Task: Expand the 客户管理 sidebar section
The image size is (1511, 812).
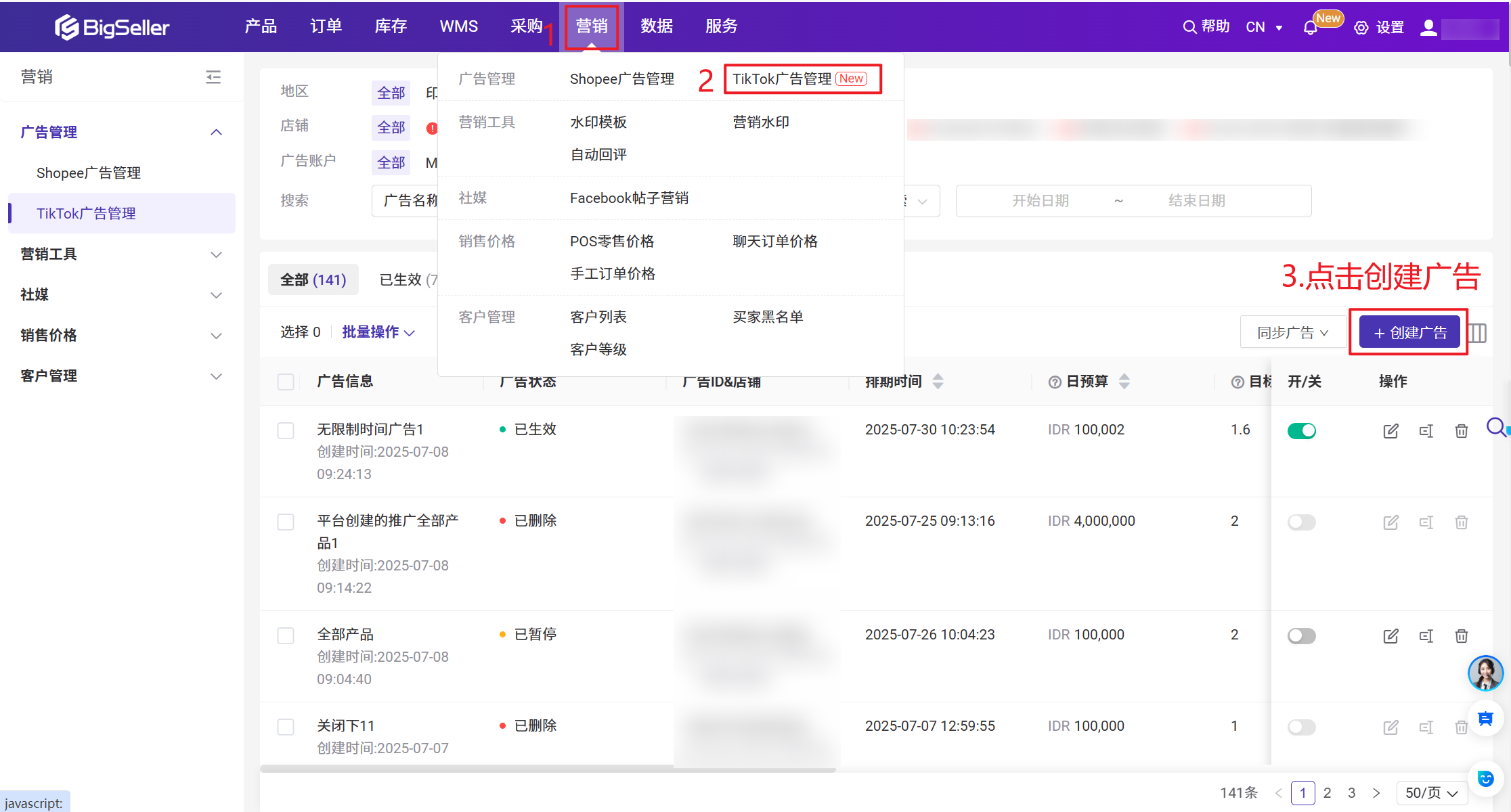Action: (121, 376)
